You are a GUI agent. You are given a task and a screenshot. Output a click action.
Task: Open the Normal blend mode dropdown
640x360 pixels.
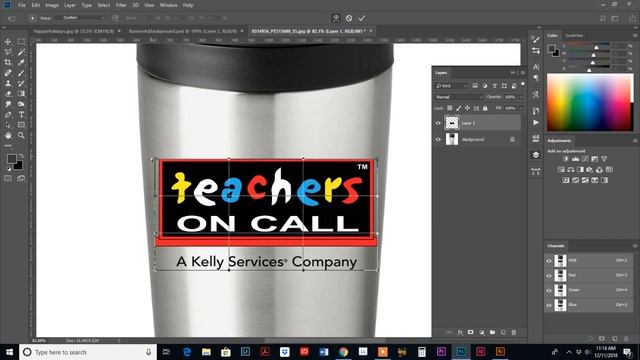(x=459, y=97)
